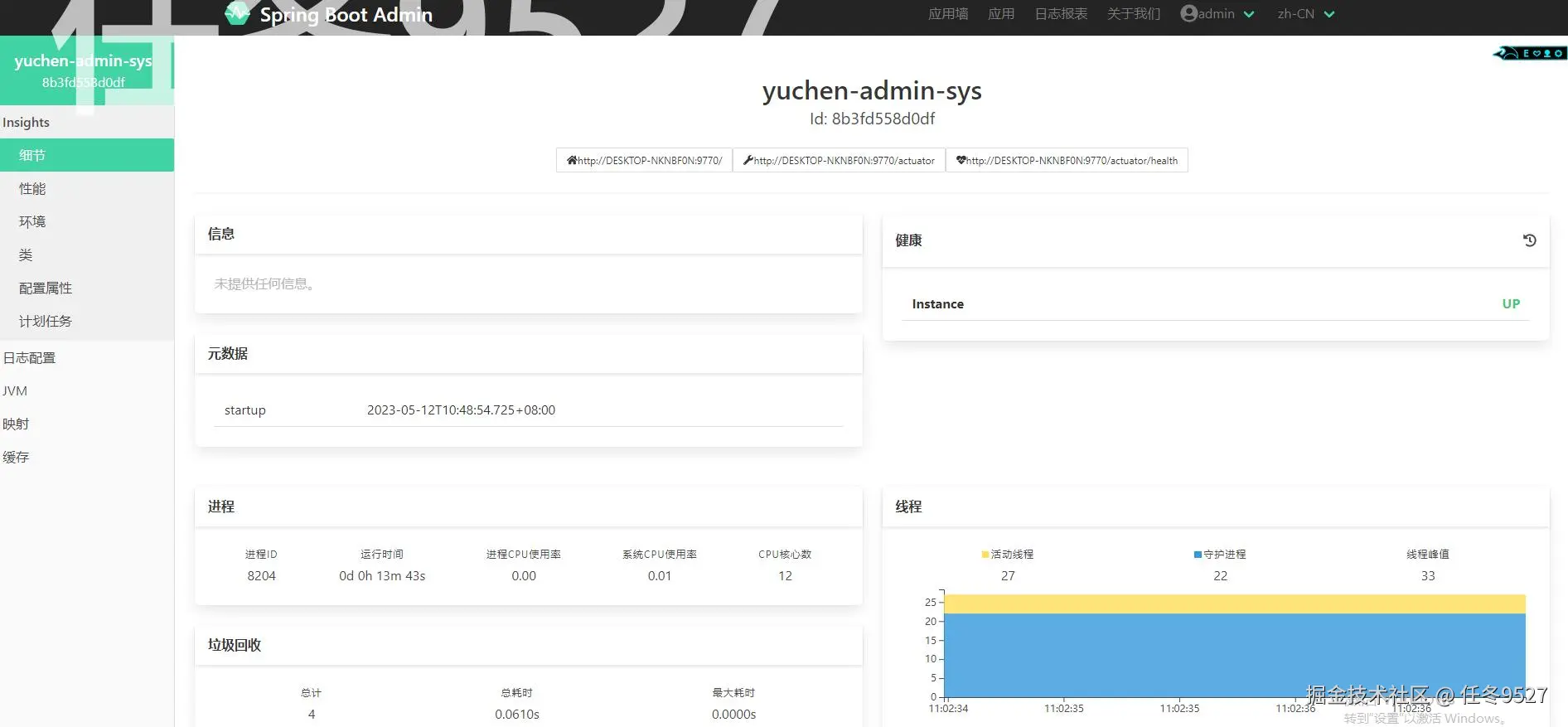
Task: Select 类 in the sidebar
Action: click(87, 254)
